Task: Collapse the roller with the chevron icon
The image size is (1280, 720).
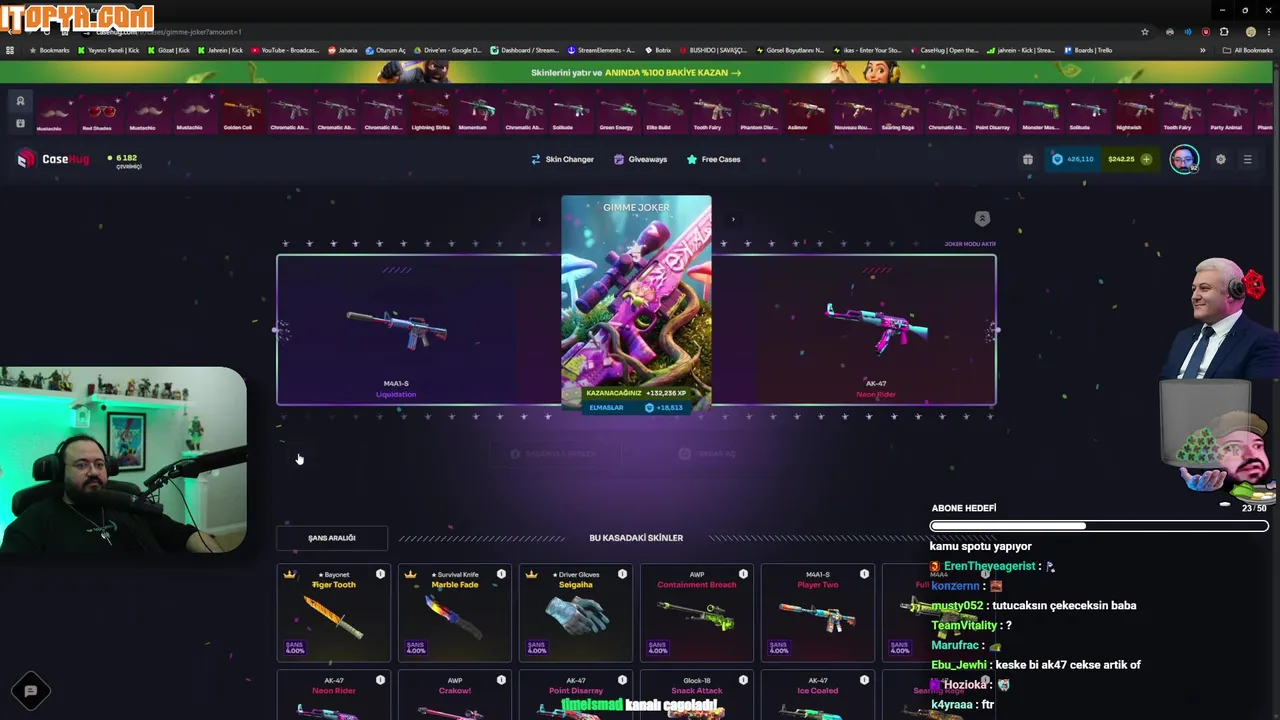Action: (982, 219)
